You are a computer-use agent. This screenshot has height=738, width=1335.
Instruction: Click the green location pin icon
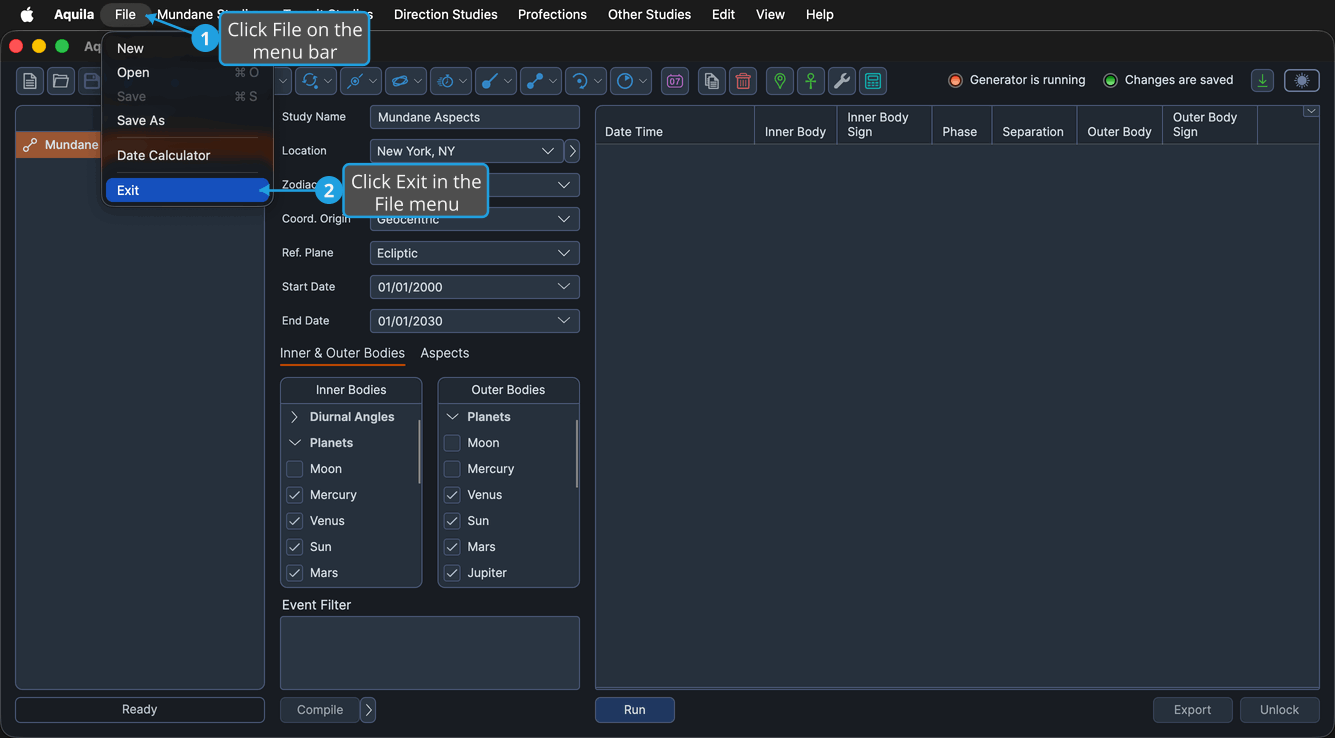click(x=780, y=81)
